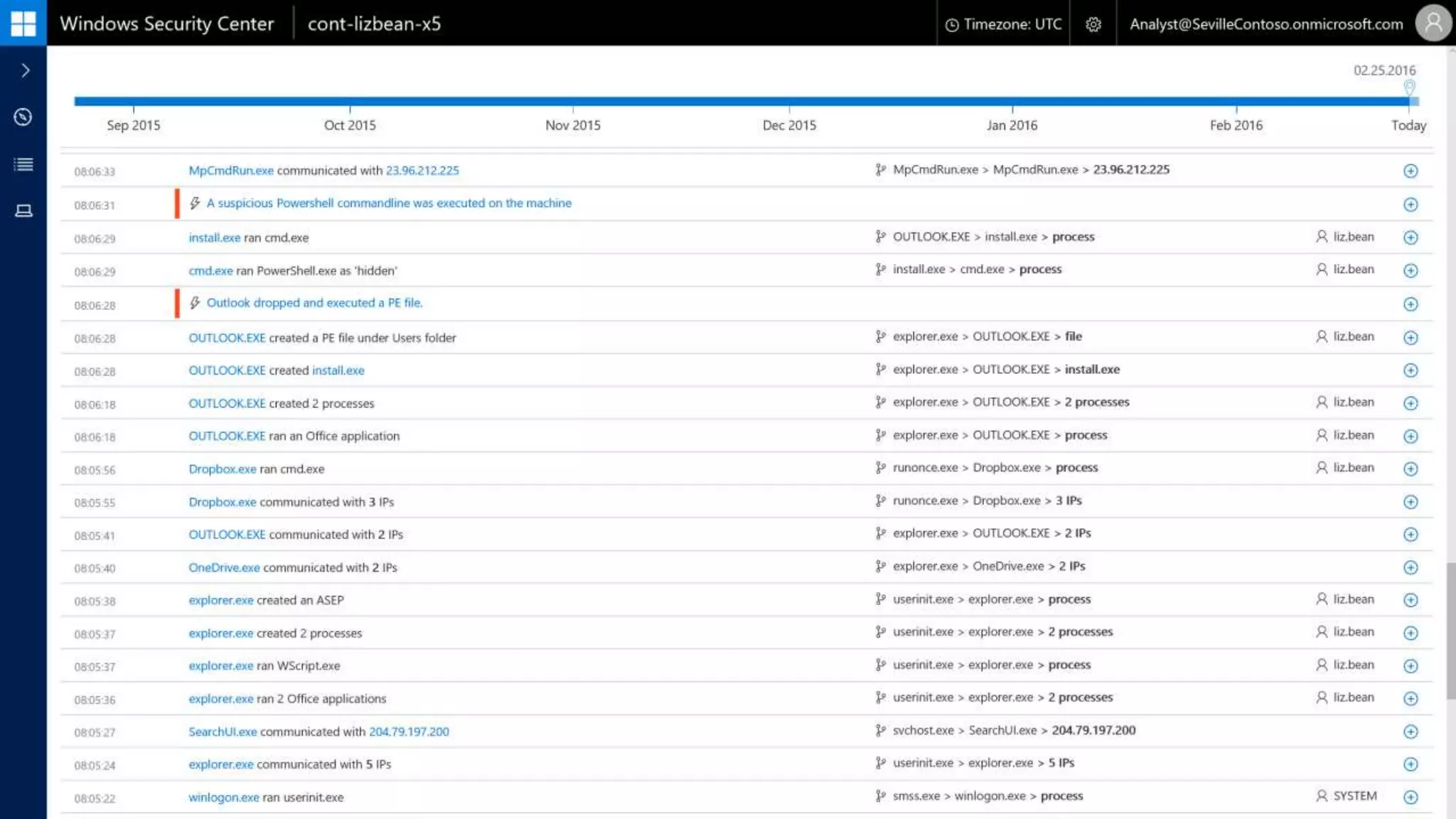Click the process tree icon beside SearchUI.exe path
1456x819 pixels.
point(880,730)
